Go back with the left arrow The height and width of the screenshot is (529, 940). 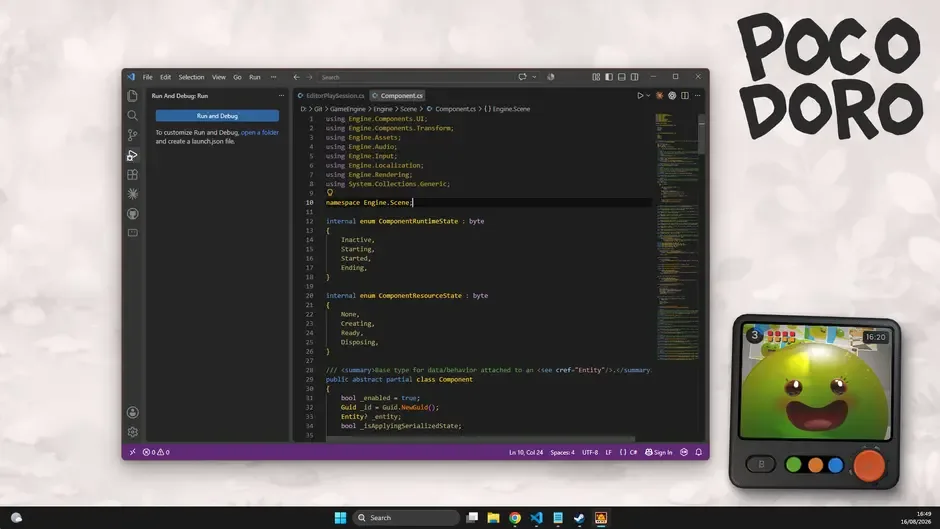296,77
